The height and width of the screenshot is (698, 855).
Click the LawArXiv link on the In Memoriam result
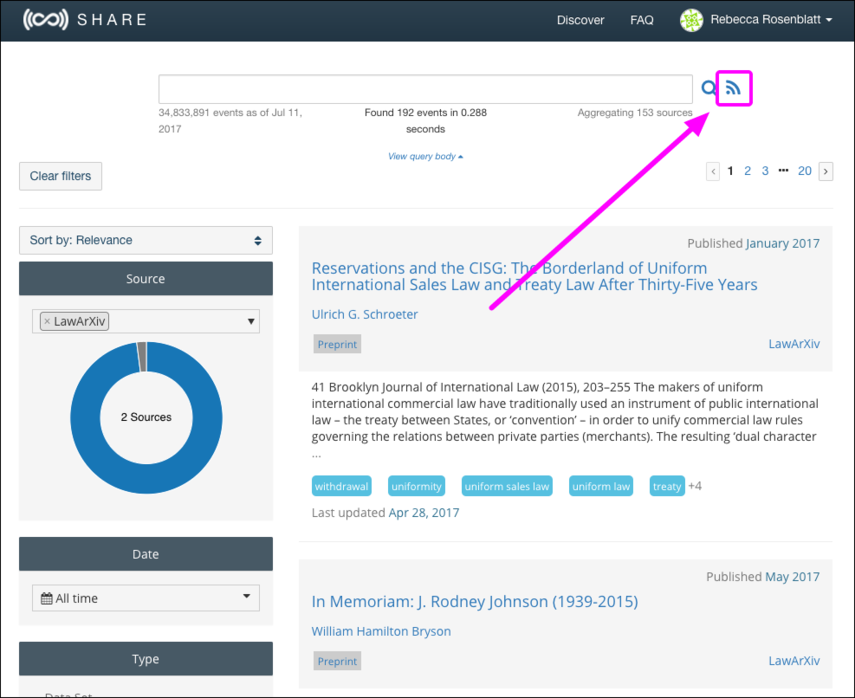tap(794, 661)
